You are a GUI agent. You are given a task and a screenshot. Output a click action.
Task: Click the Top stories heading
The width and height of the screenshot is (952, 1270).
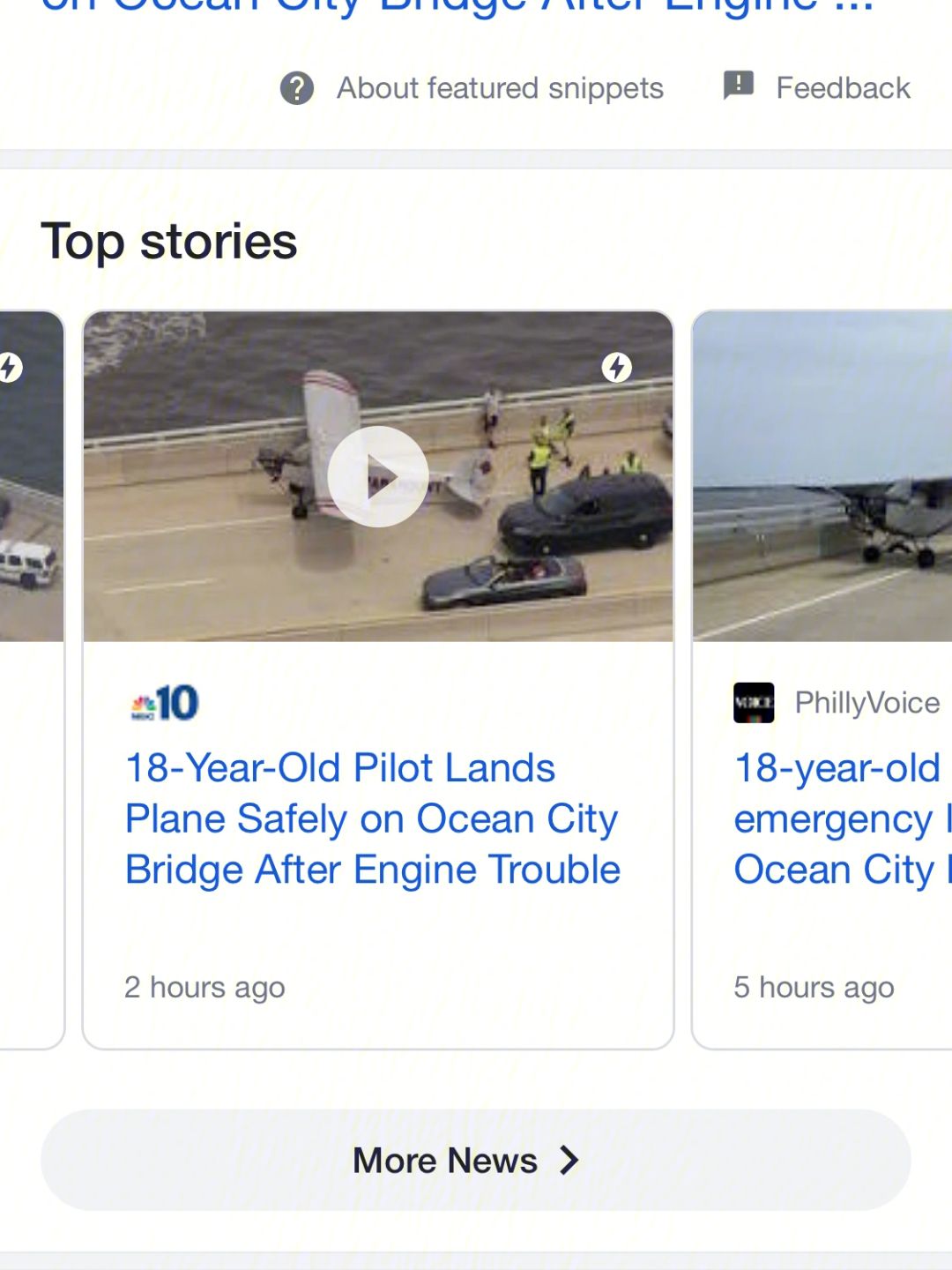pyautogui.click(x=169, y=242)
